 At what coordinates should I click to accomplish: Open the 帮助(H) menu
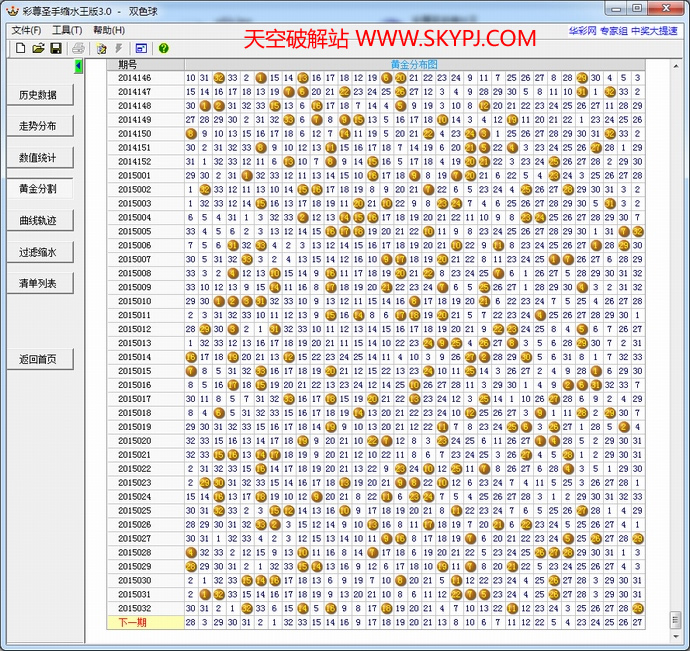click(x=108, y=30)
